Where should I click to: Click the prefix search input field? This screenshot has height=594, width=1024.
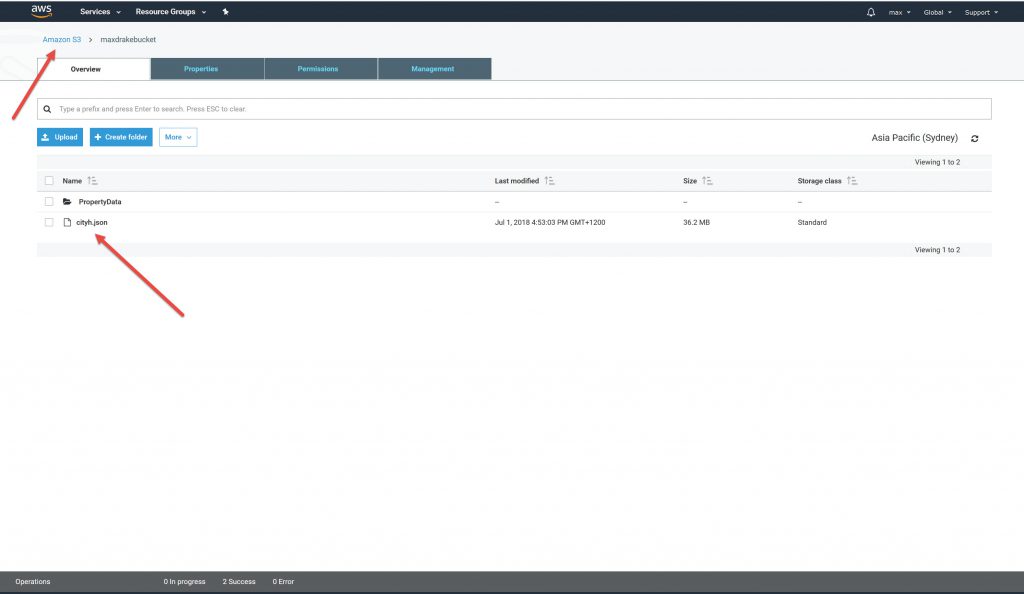point(520,108)
